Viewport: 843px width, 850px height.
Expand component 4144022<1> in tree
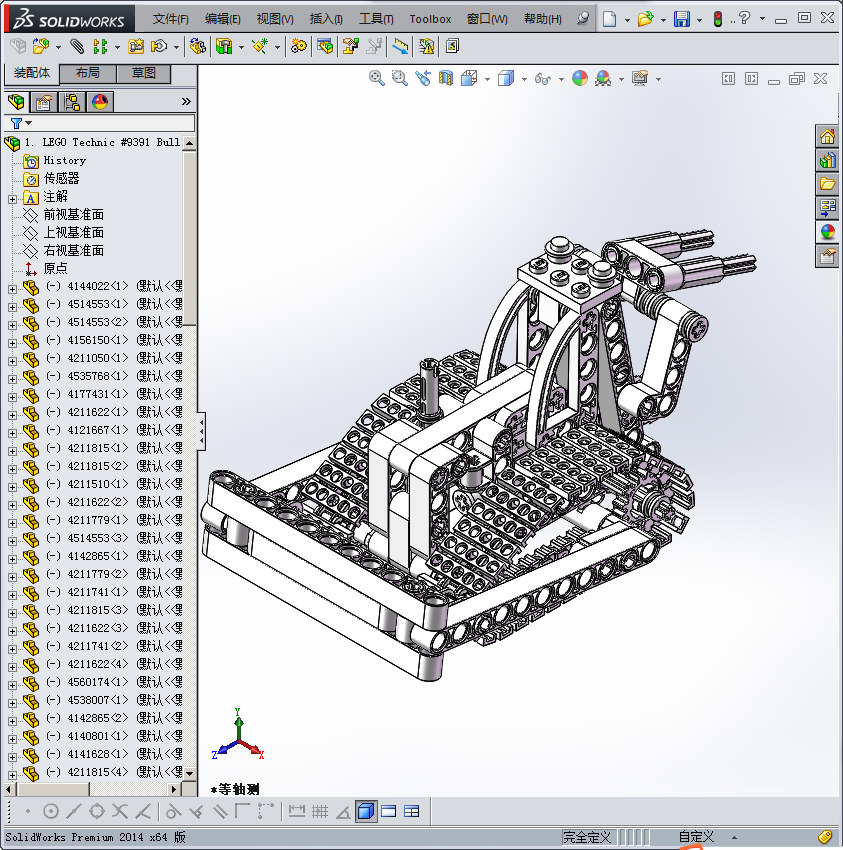12,289
